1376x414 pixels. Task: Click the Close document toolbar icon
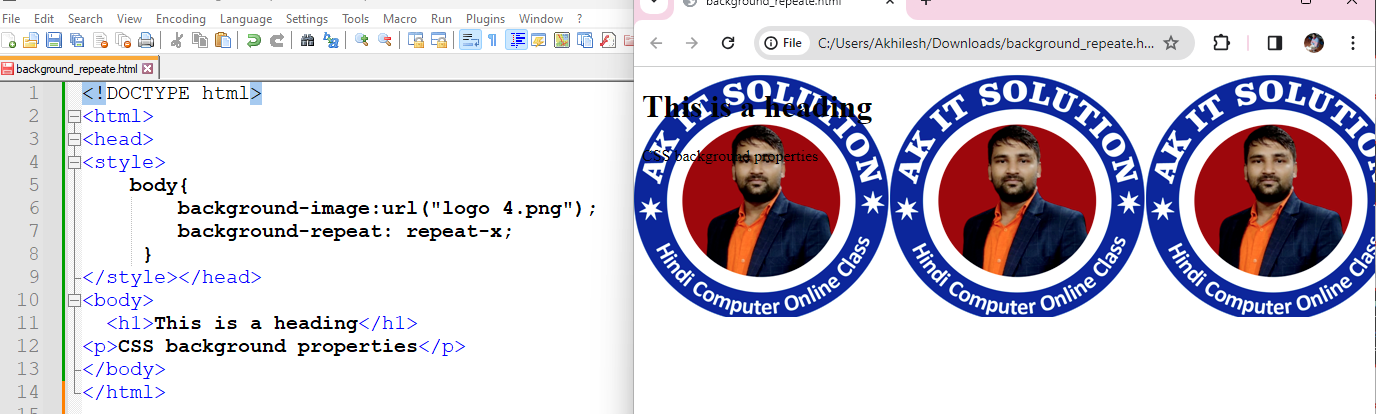click(x=100, y=40)
